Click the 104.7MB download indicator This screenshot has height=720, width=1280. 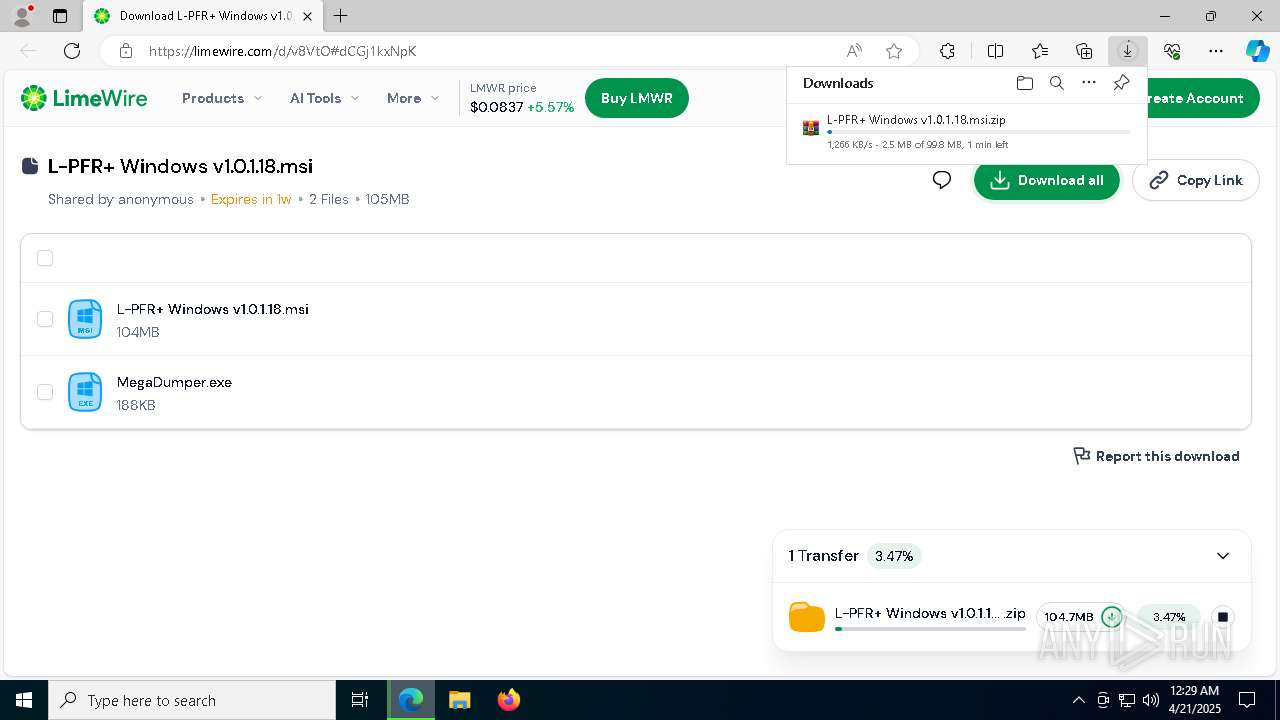[1083, 617]
